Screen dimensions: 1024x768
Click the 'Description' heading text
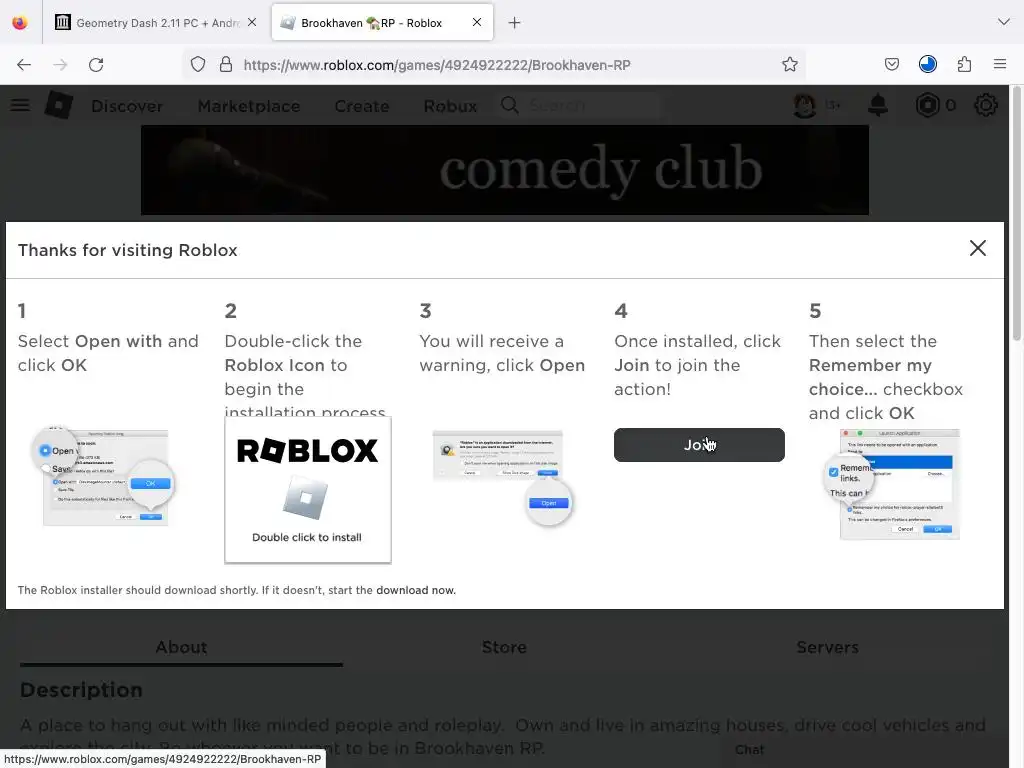(81, 690)
